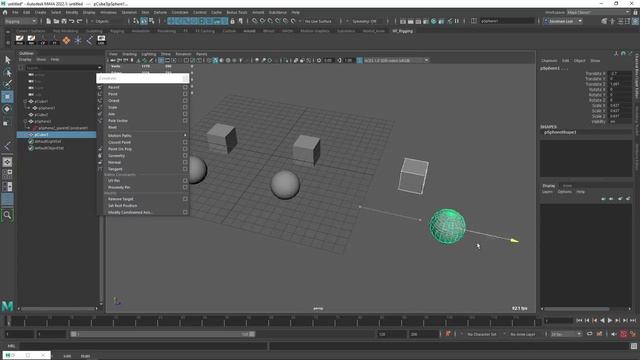The width and height of the screenshot is (640, 360).
Task: Open Channel Box Channels menu
Action: pos(549,60)
